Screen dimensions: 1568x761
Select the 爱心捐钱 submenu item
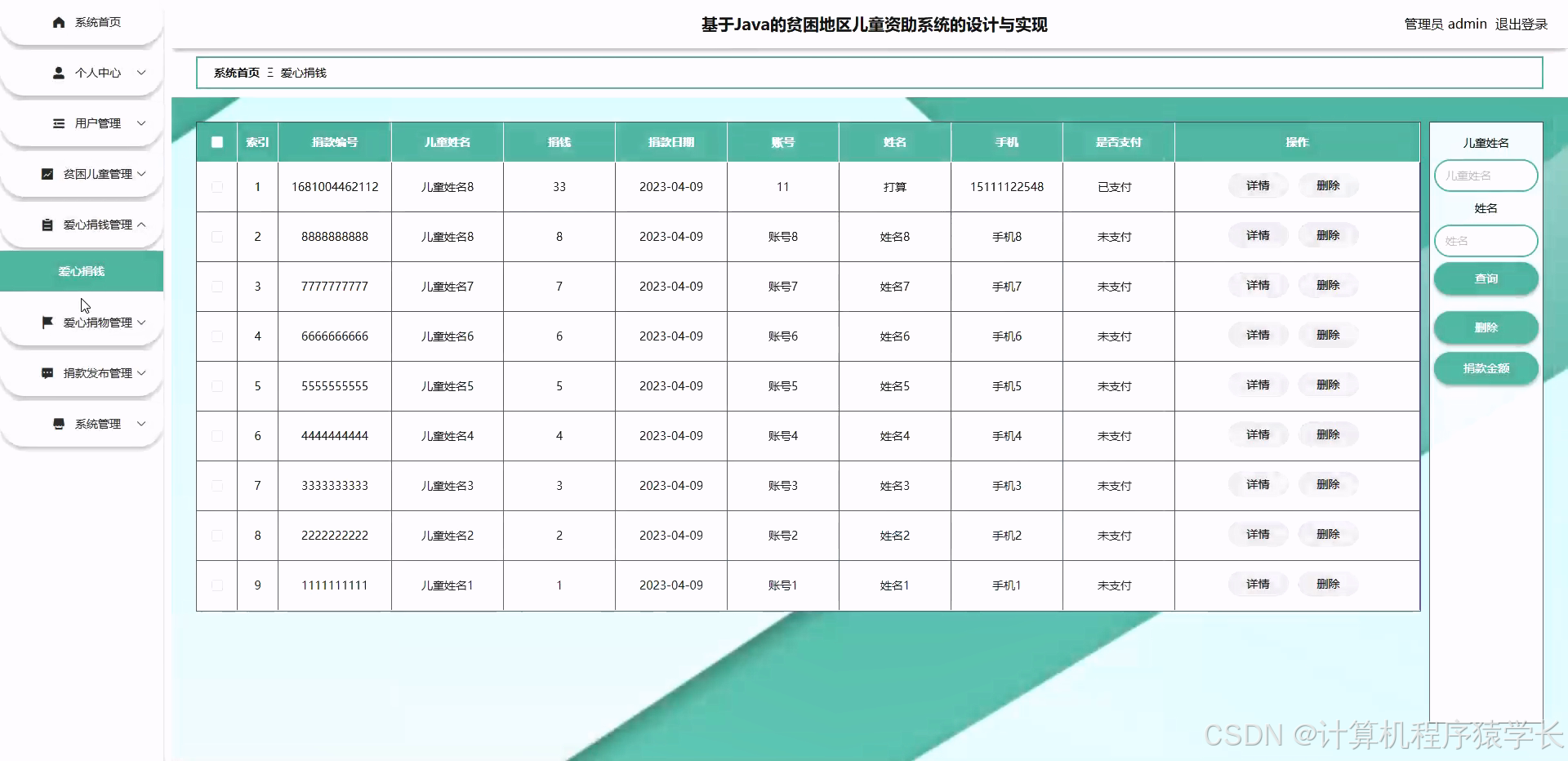point(81,271)
